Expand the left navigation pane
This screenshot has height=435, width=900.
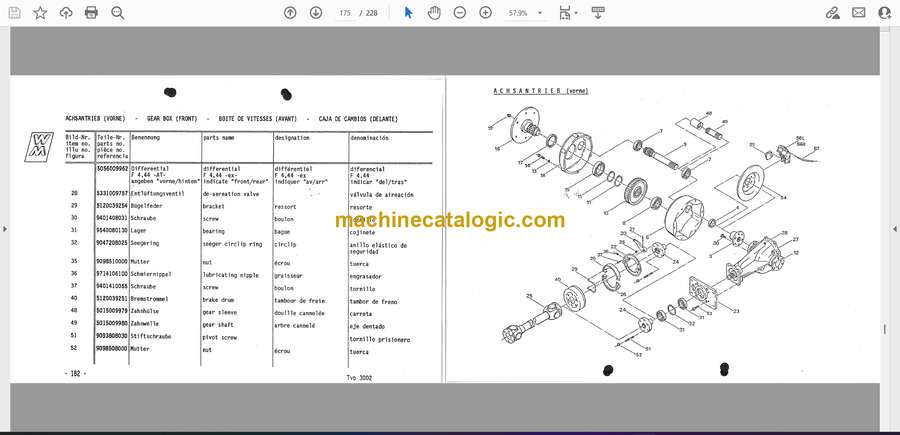pyautogui.click(x=5, y=229)
